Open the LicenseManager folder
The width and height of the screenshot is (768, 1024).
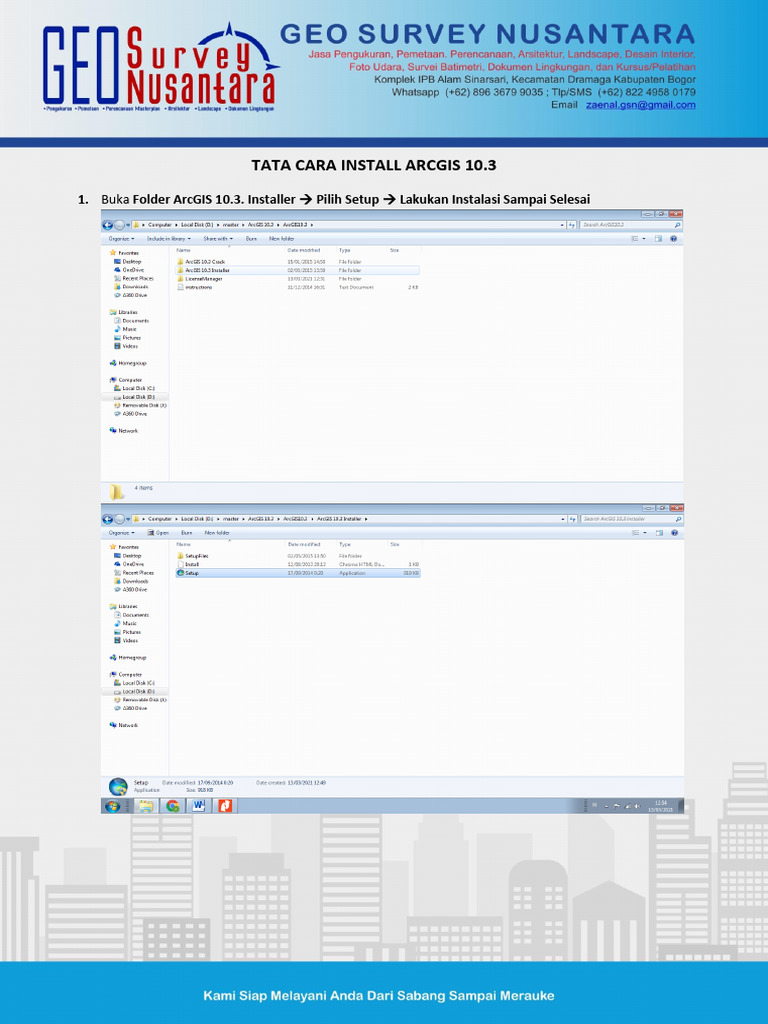tap(297, 279)
